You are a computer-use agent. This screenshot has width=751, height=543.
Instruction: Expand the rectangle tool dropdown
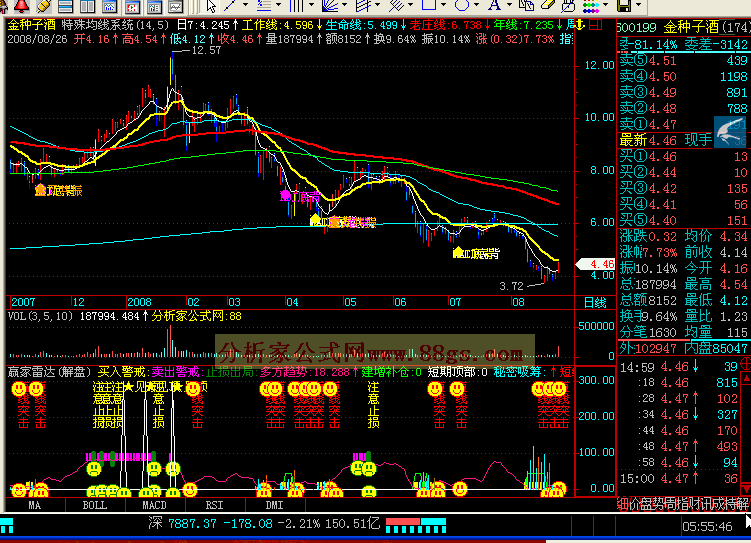(443, 5)
